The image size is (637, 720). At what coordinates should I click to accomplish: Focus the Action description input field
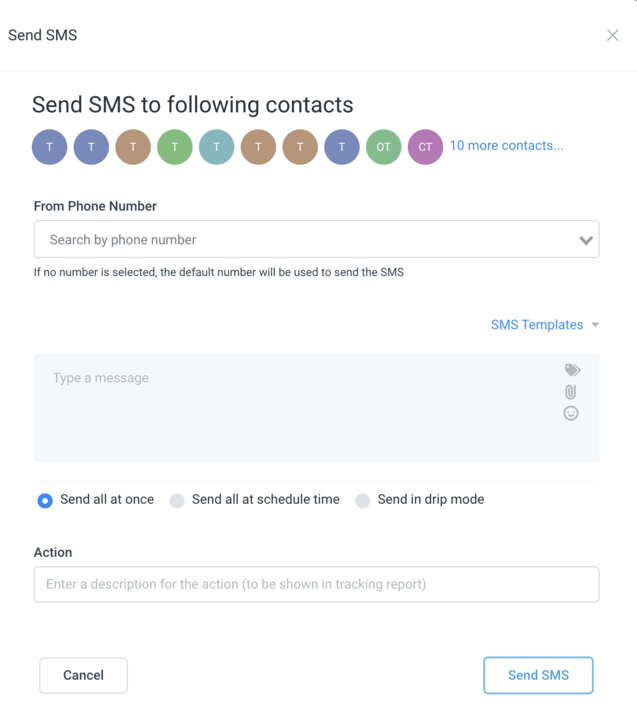tap(316, 584)
